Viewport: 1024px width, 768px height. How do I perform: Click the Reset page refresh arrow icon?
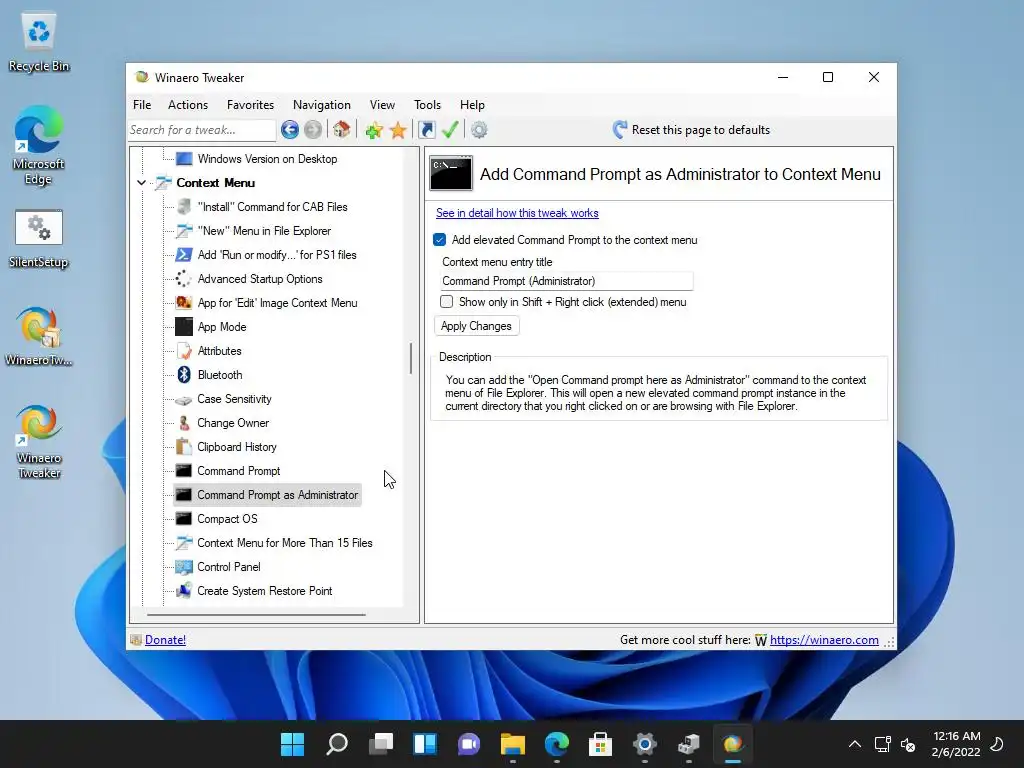click(x=620, y=130)
